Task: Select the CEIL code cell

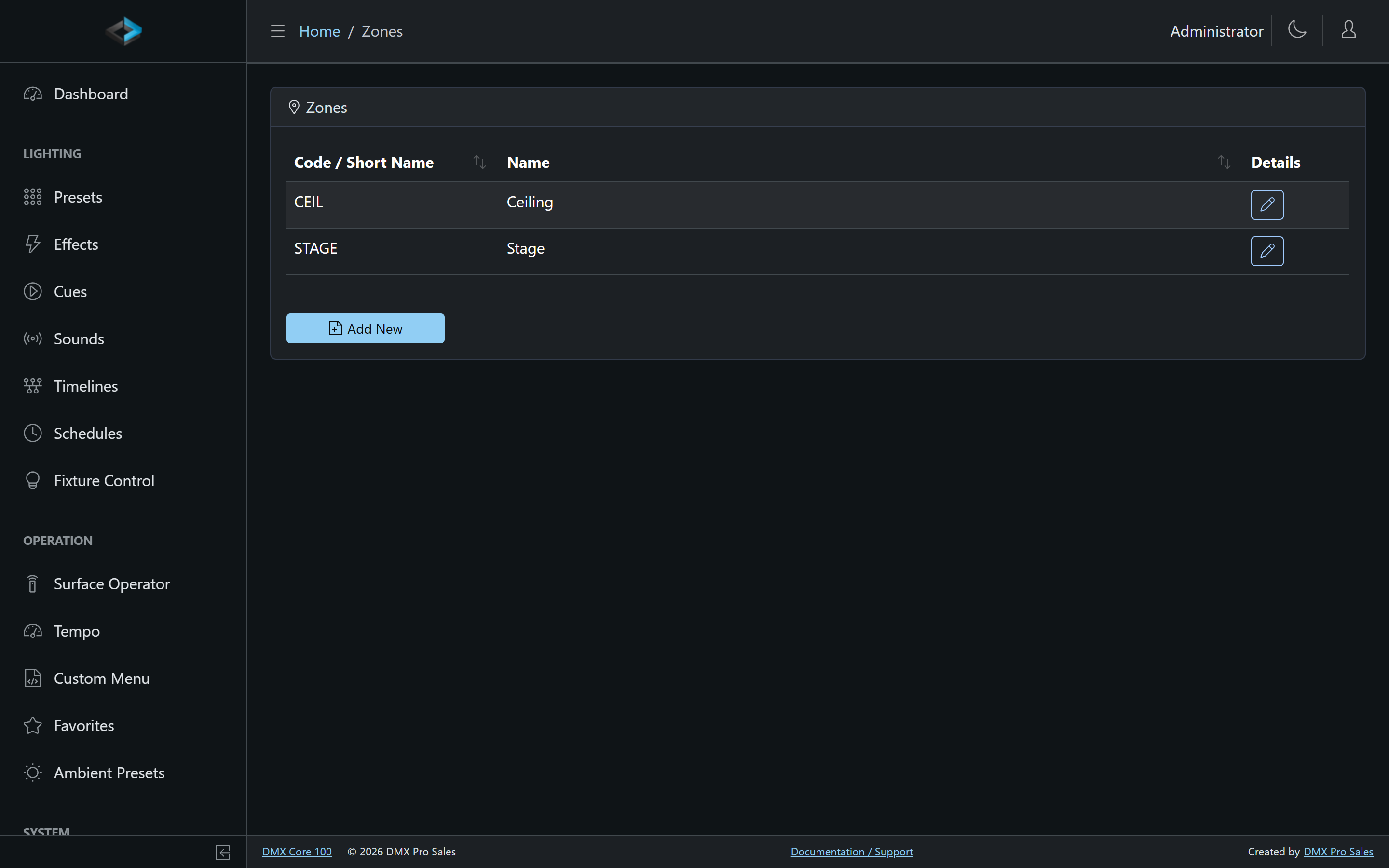Action: (x=393, y=205)
